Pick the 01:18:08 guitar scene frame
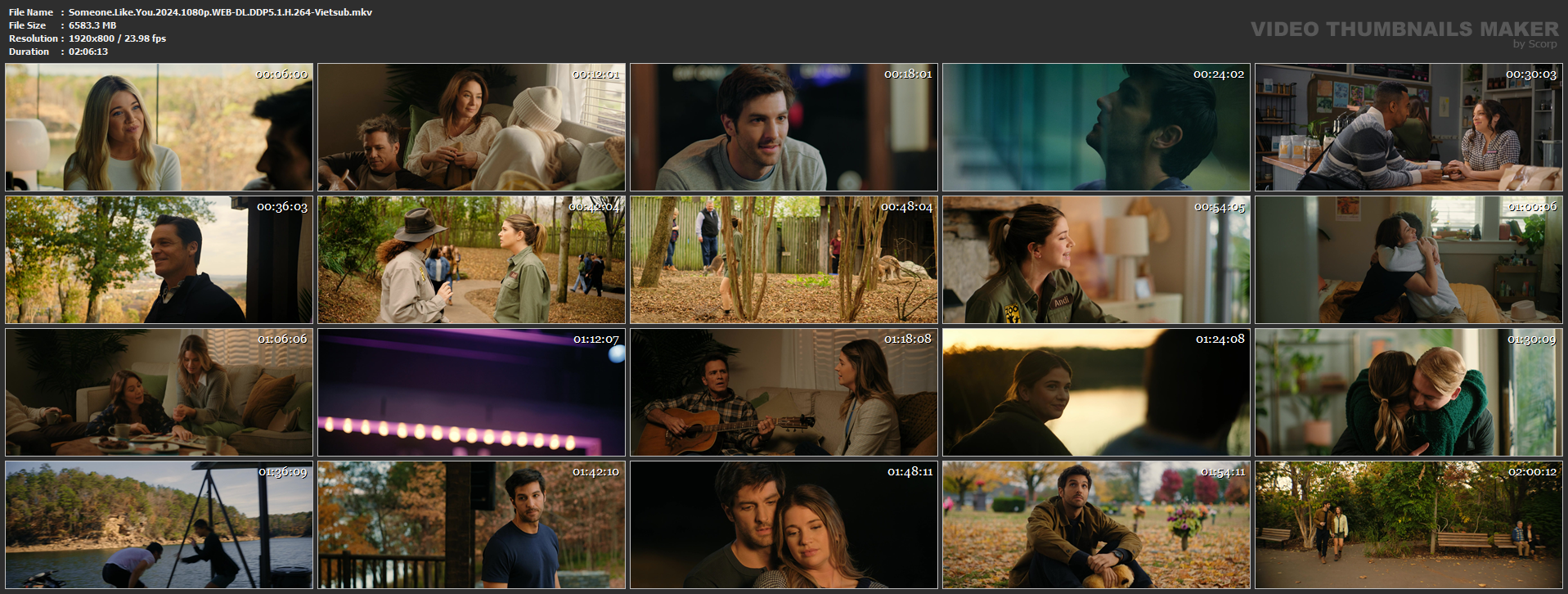 coord(784,392)
